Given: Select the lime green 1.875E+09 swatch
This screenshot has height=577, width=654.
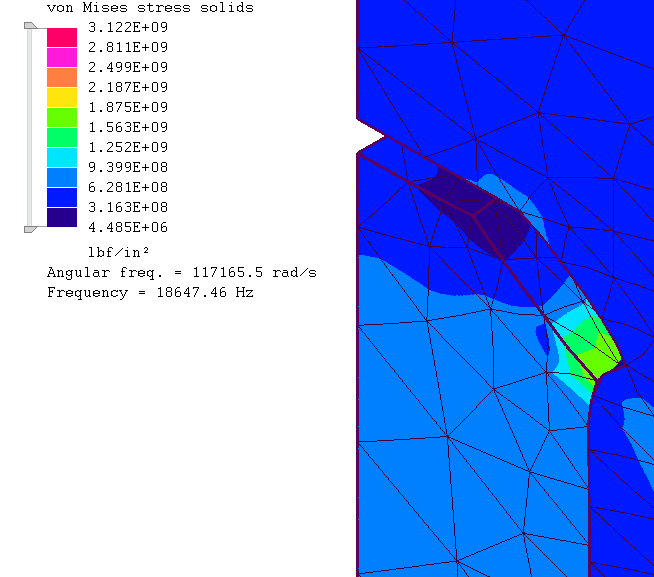Looking at the screenshot, I should (x=62, y=117).
